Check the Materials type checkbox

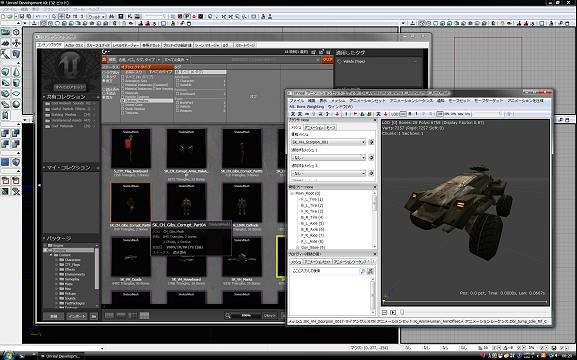coord(123,93)
